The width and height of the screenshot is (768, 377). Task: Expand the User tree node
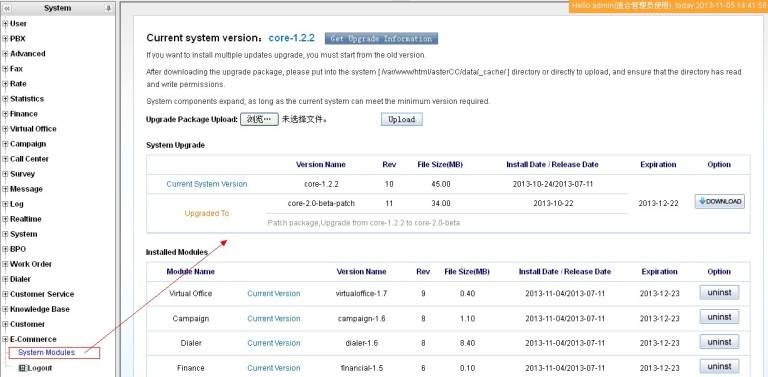pyautogui.click(x=5, y=24)
